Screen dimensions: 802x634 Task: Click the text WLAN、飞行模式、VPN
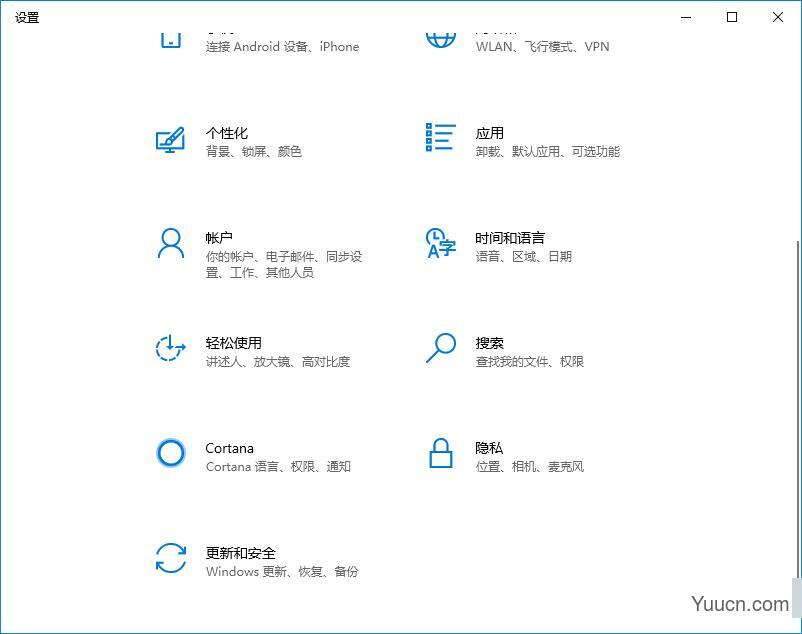[543, 47]
